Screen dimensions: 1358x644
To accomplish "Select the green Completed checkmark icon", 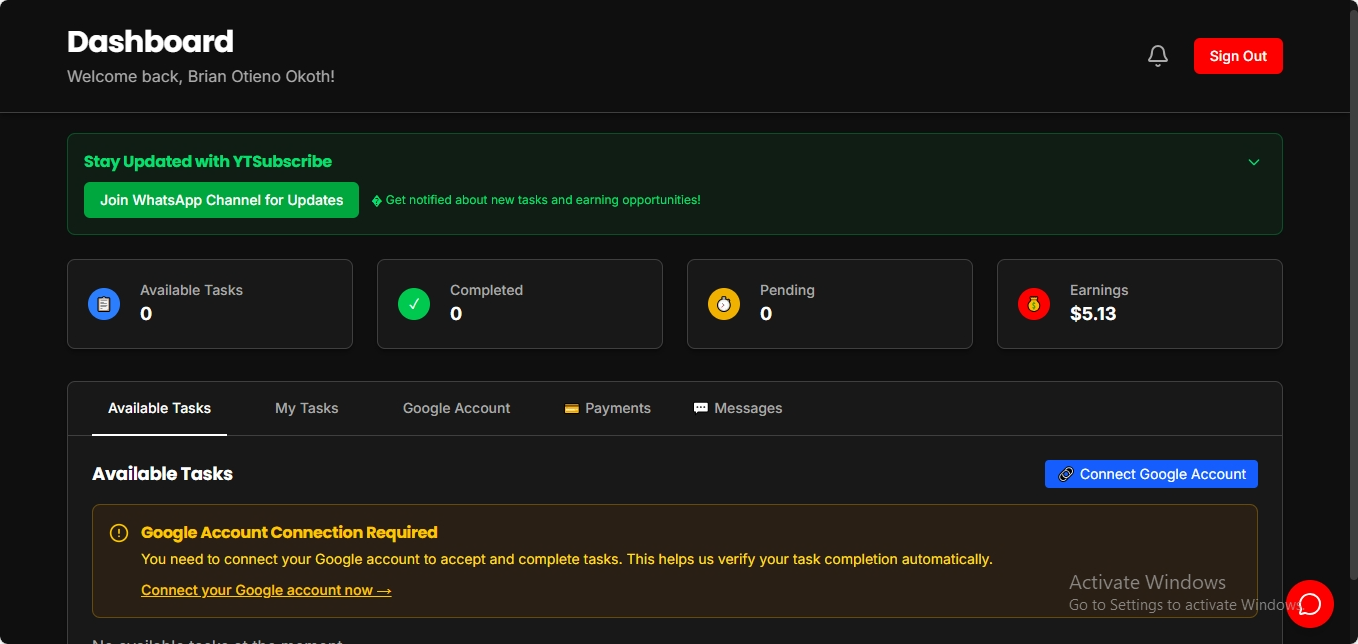I will click(x=413, y=303).
